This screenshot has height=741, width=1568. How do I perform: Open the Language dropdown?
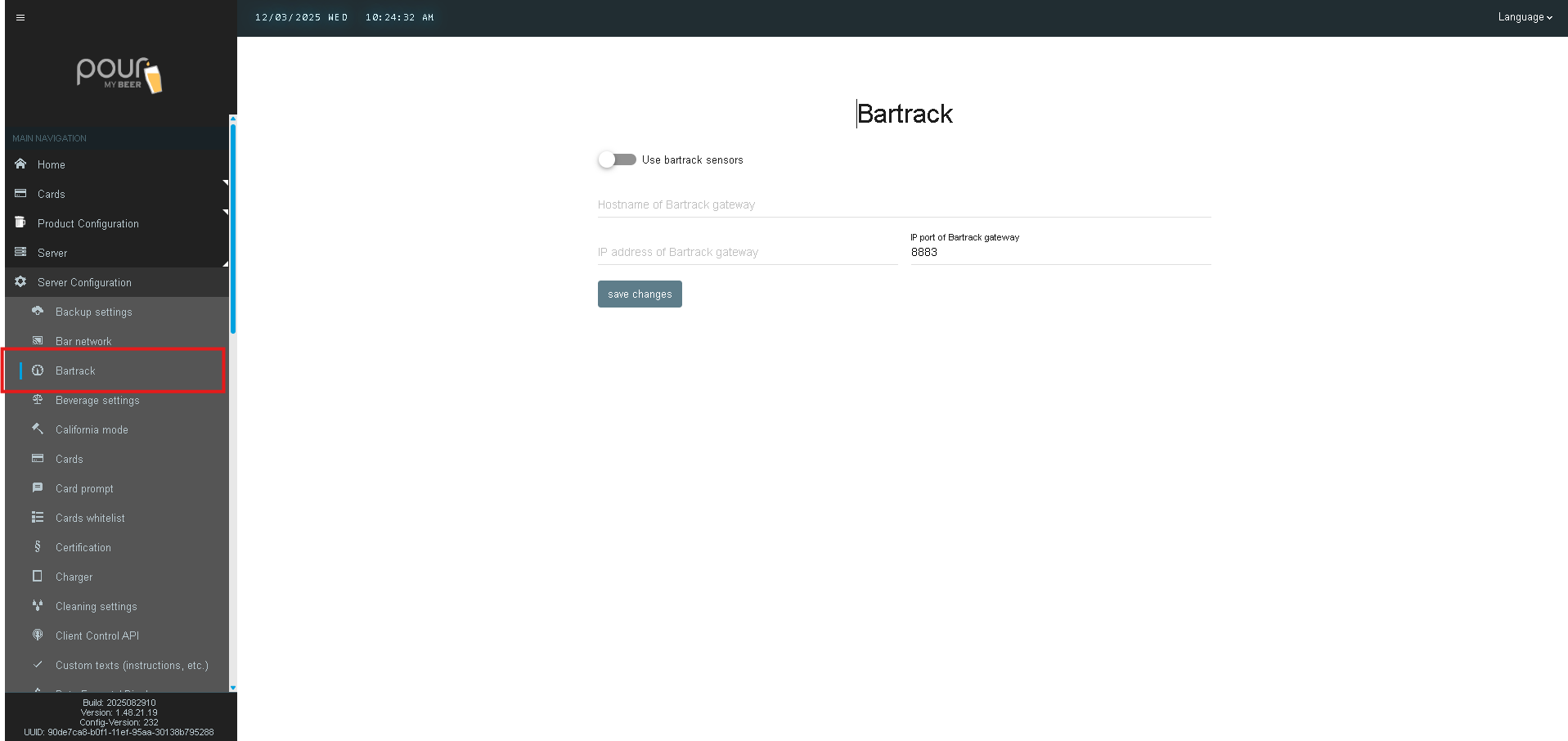coord(1525,17)
